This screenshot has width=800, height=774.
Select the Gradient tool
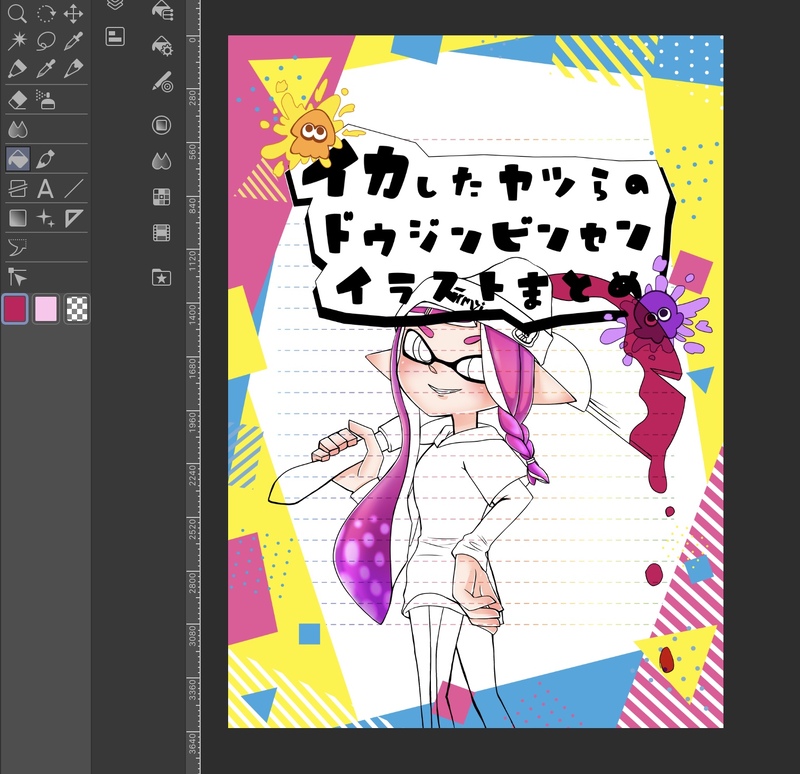tap(17, 218)
